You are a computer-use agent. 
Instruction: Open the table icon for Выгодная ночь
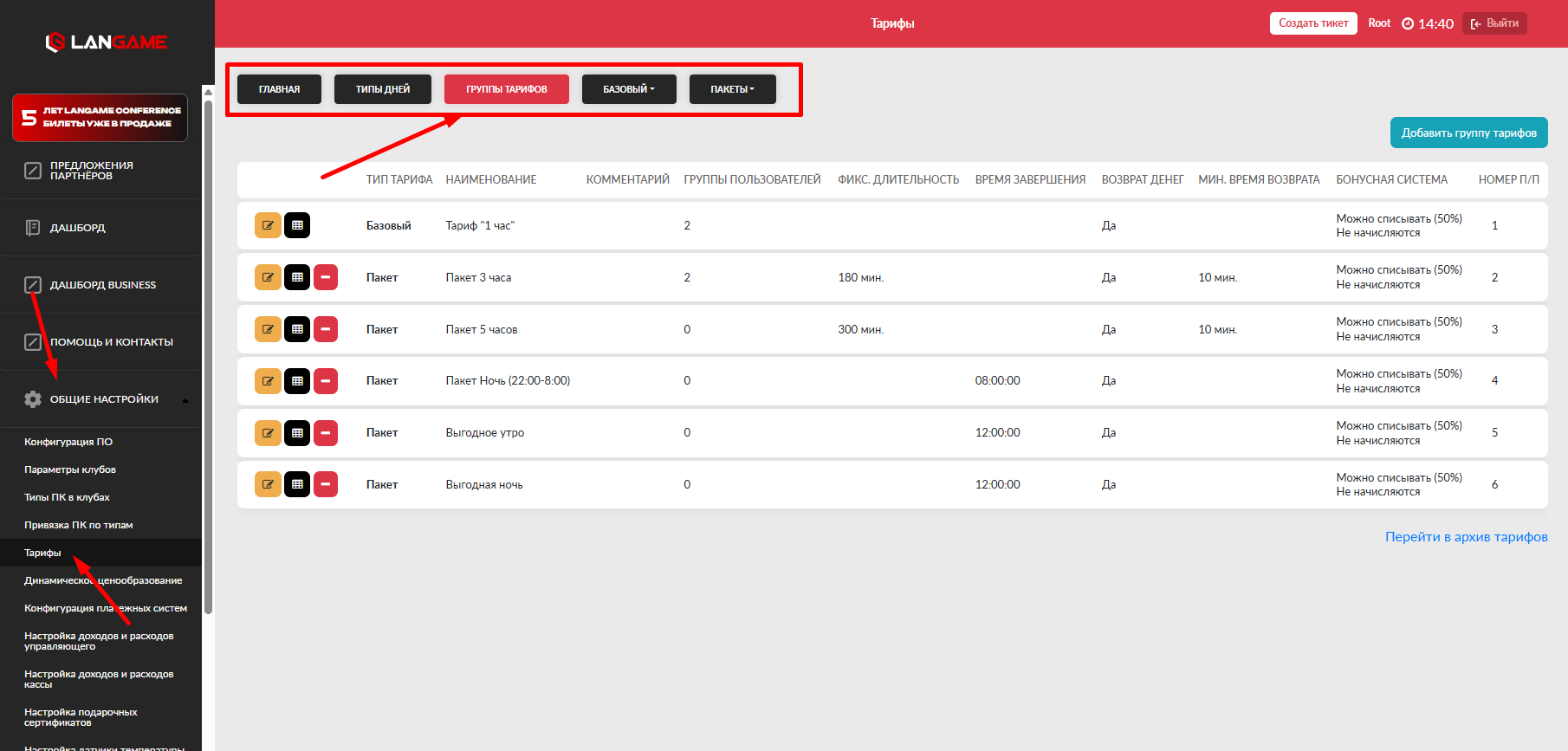297,484
